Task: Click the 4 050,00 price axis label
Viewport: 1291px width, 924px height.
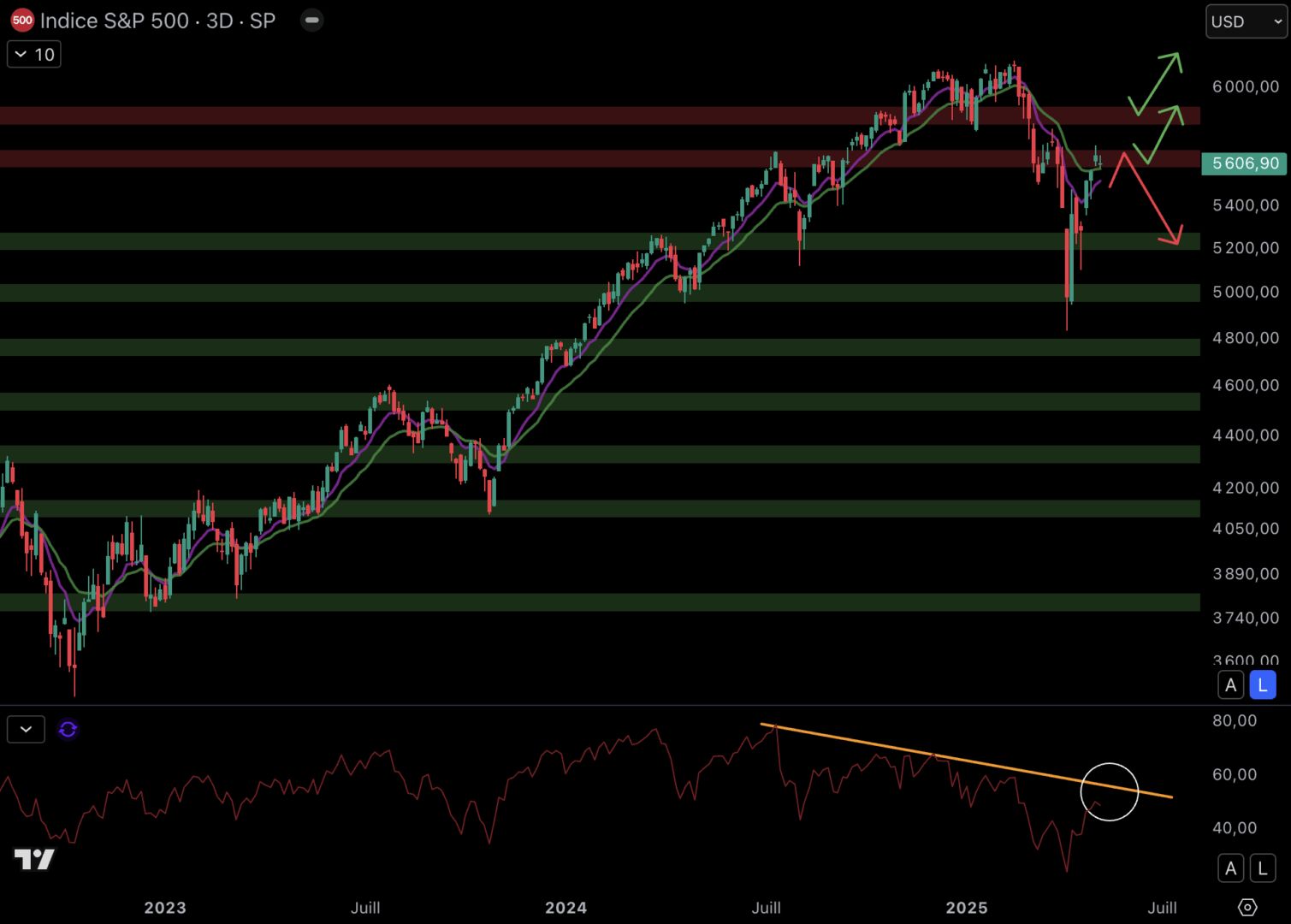Action: pyautogui.click(x=1246, y=528)
